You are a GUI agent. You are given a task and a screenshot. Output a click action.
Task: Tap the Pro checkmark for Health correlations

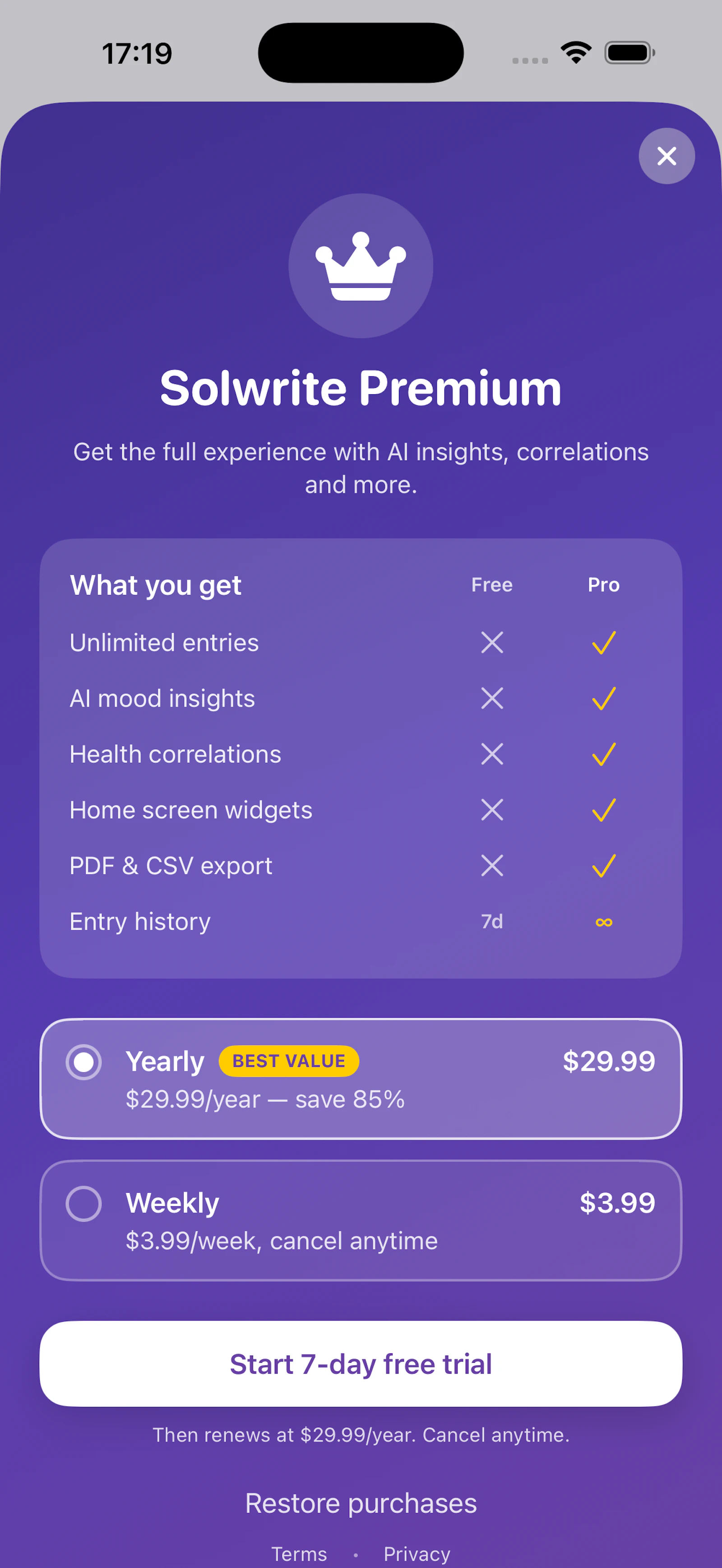(x=603, y=754)
